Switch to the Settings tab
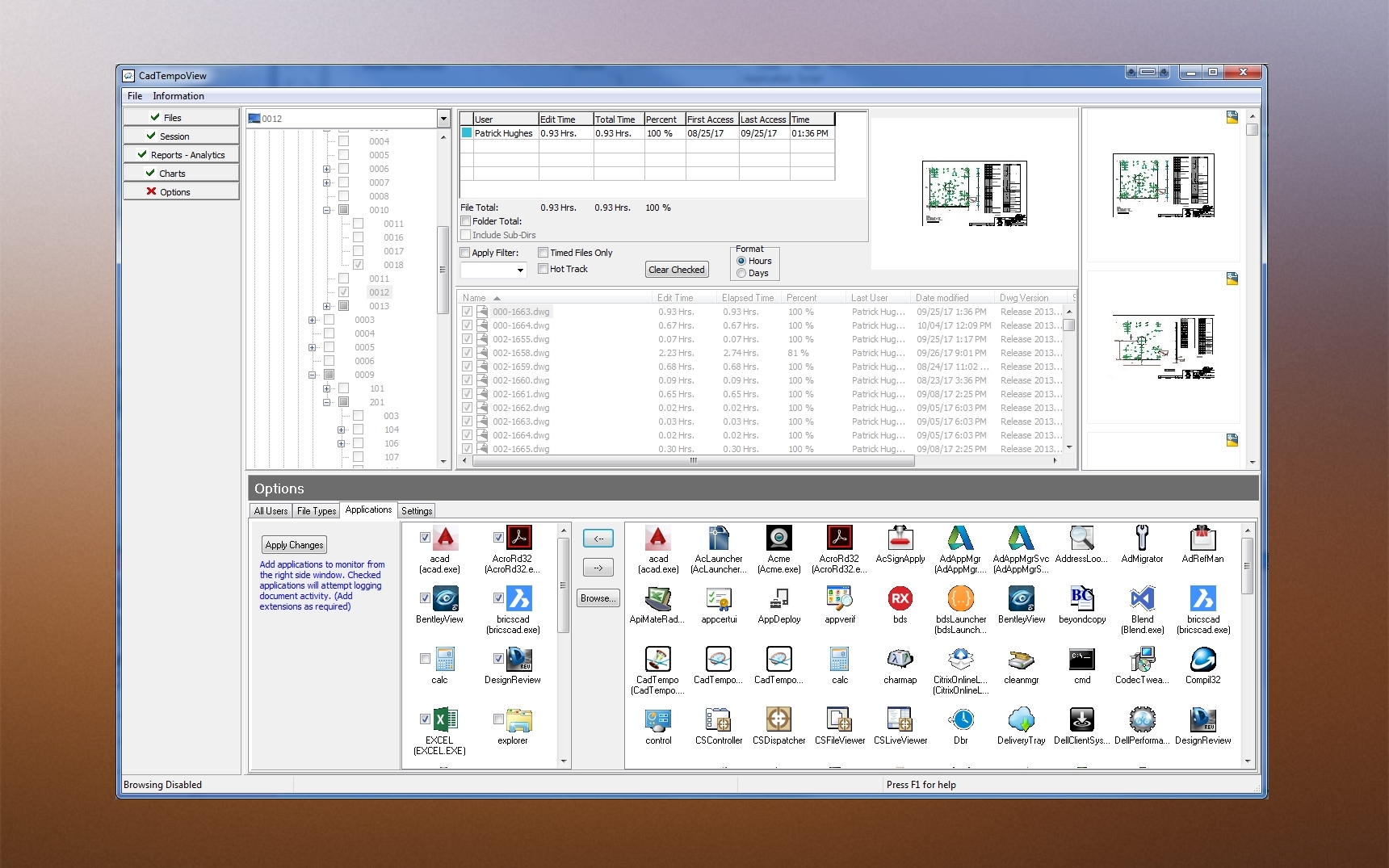This screenshot has height=868, width=1389. coord(417,511)
